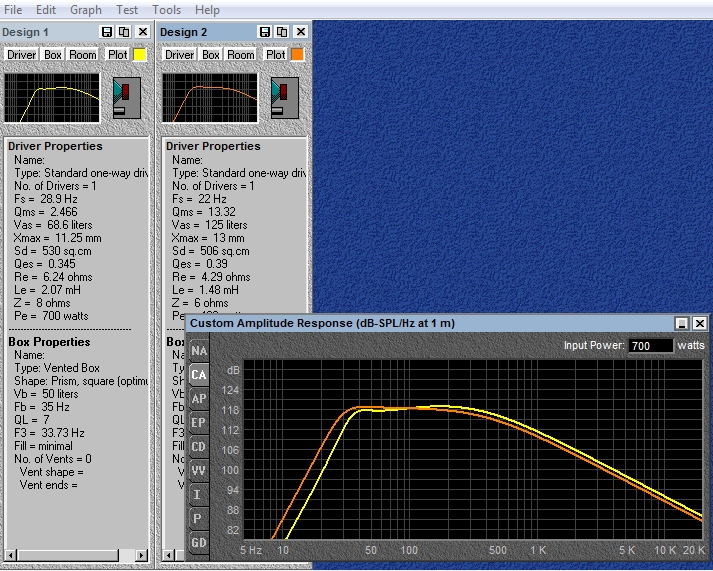
Task: Click Design 2 response curve thumbnail
Action: pos(210,98)
